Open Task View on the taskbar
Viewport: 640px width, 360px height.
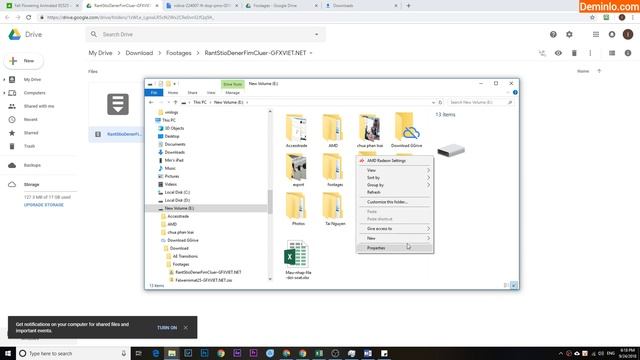coord(138,353)
